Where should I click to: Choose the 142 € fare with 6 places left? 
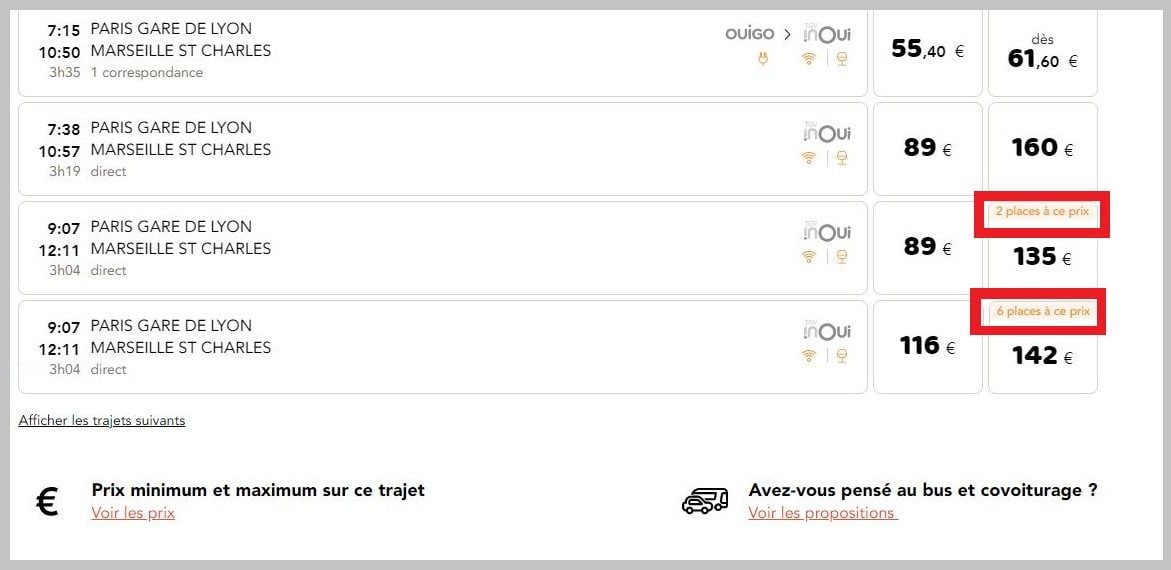click(x=1043, y=347)
